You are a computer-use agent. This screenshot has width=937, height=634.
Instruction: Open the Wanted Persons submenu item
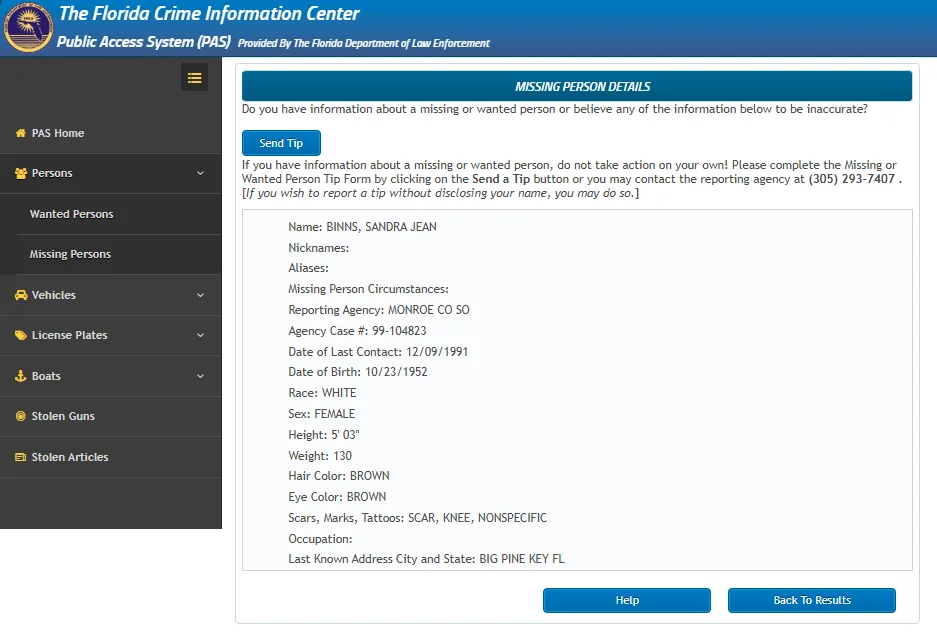(71, 214)
